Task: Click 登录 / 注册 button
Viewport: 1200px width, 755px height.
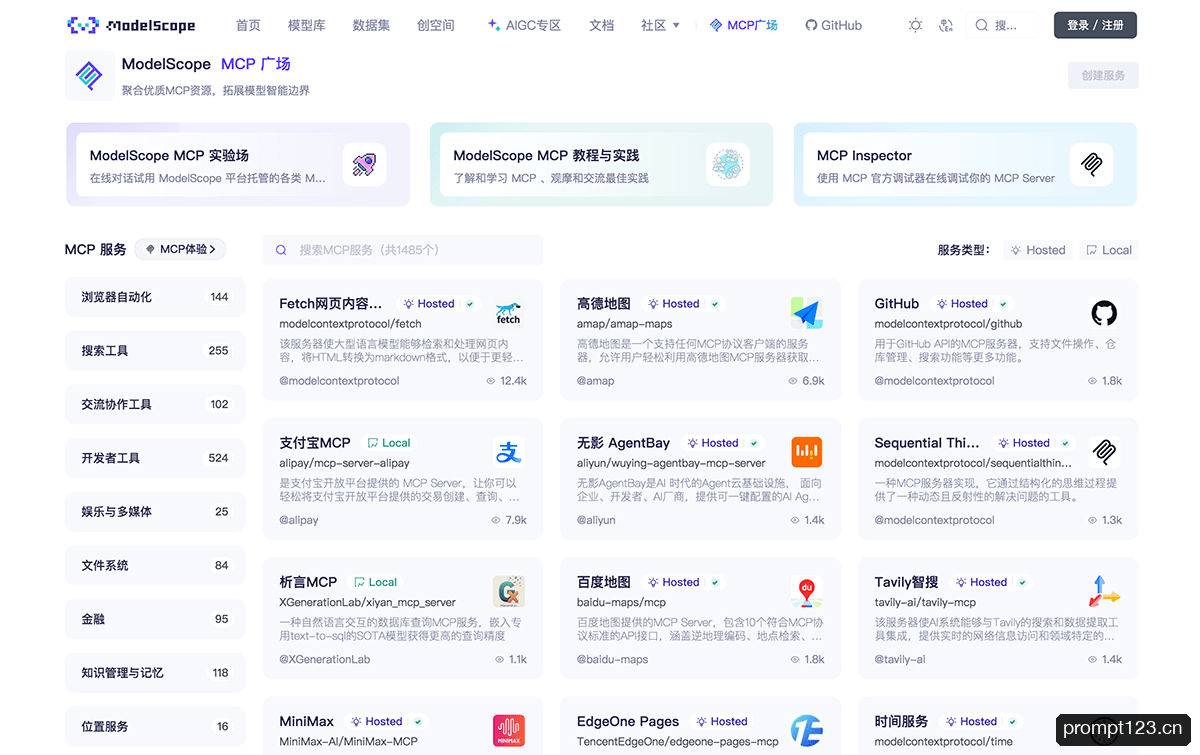Action: tap(1095, 25)
